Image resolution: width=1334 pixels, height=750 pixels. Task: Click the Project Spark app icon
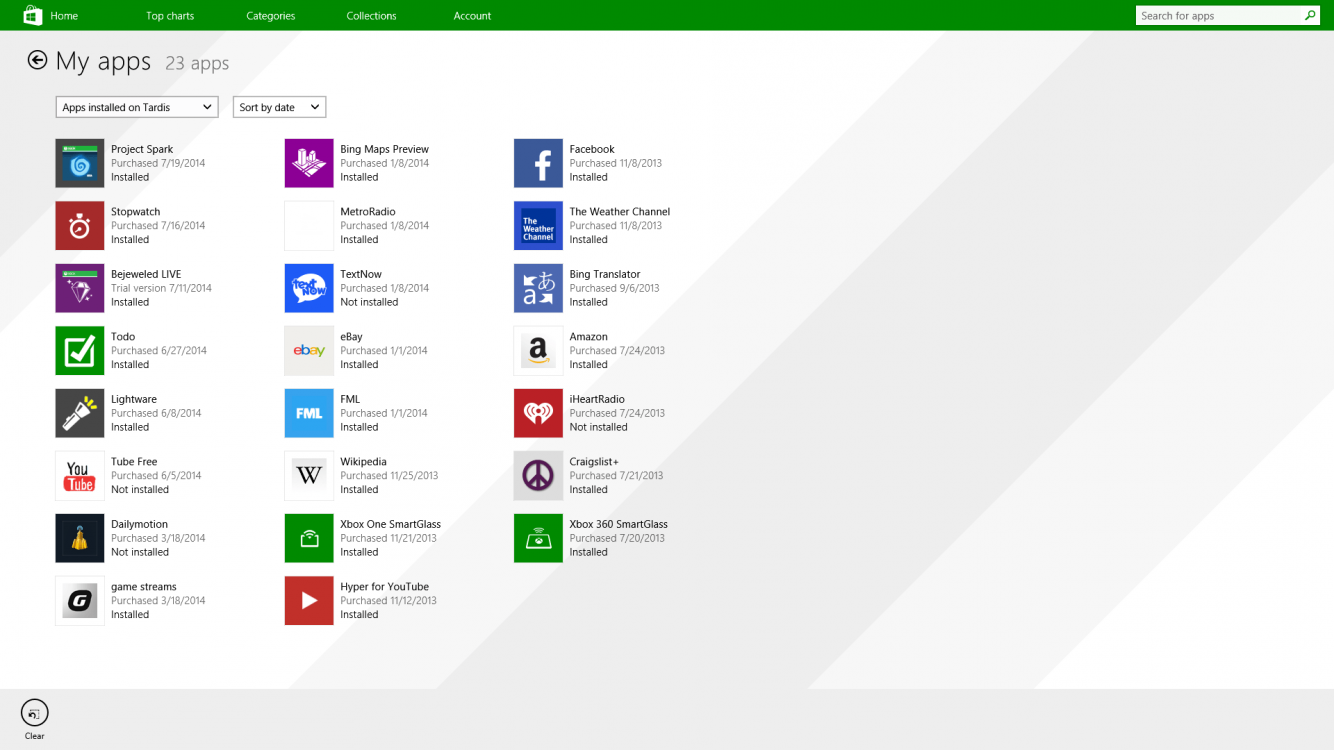pos(80,163)
